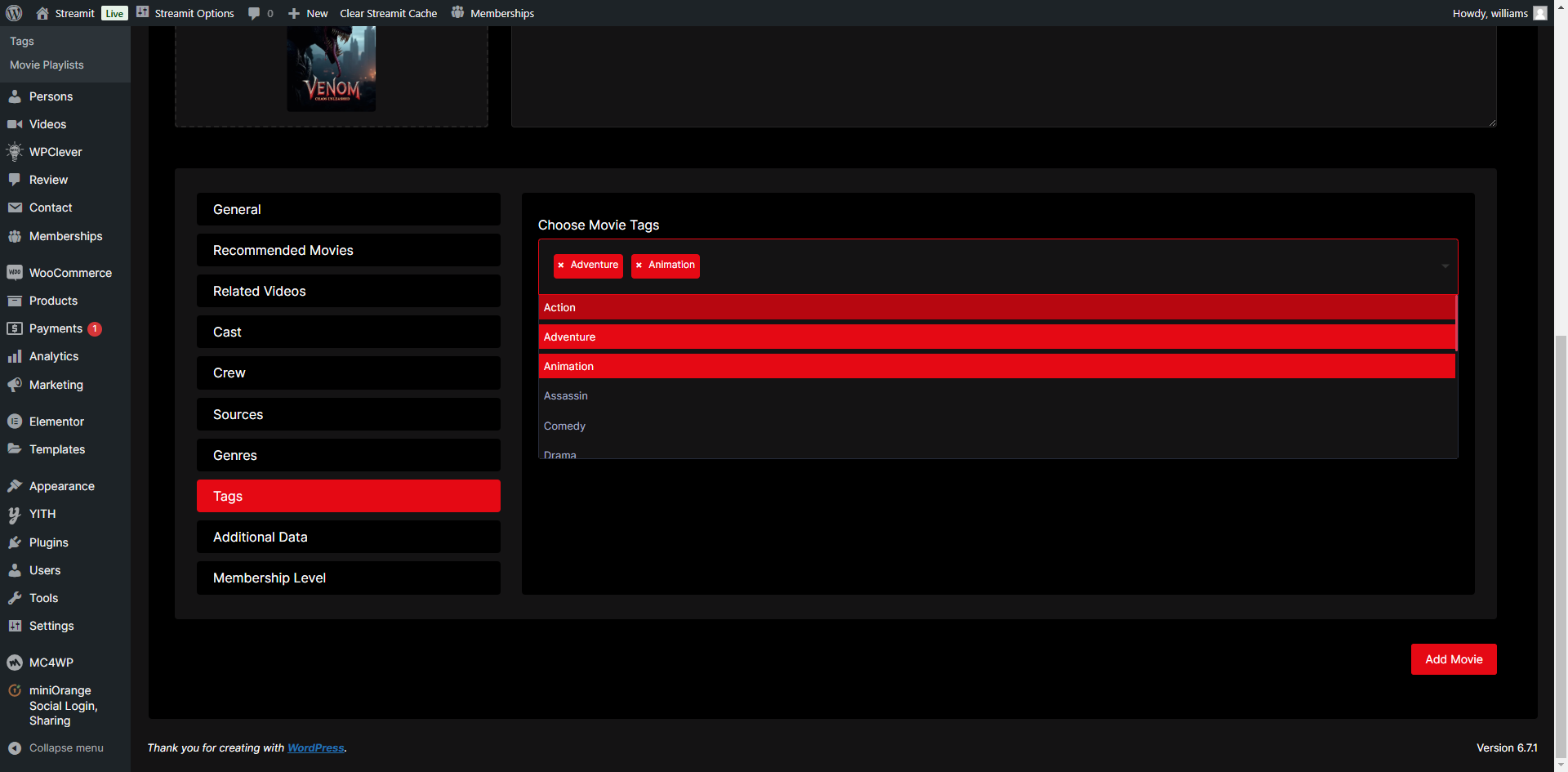Click the Memberships sidebar icon
1568x772 pixels.
tap(15, 236)
